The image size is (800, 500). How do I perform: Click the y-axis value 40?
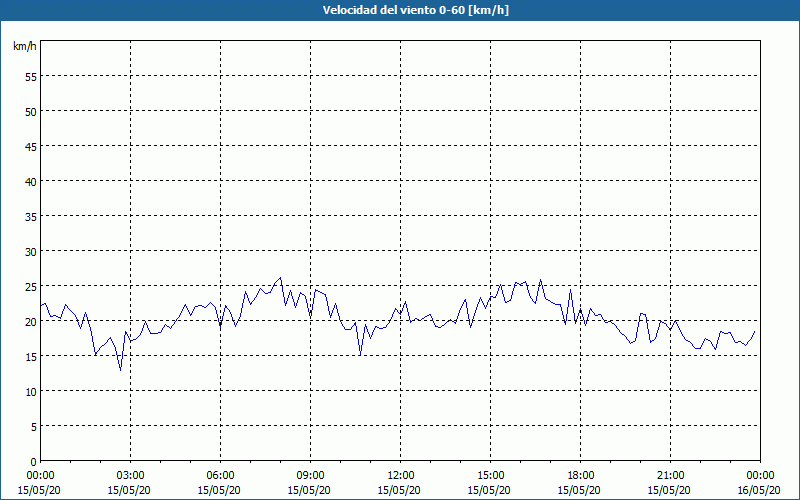[x=31, y=182]
